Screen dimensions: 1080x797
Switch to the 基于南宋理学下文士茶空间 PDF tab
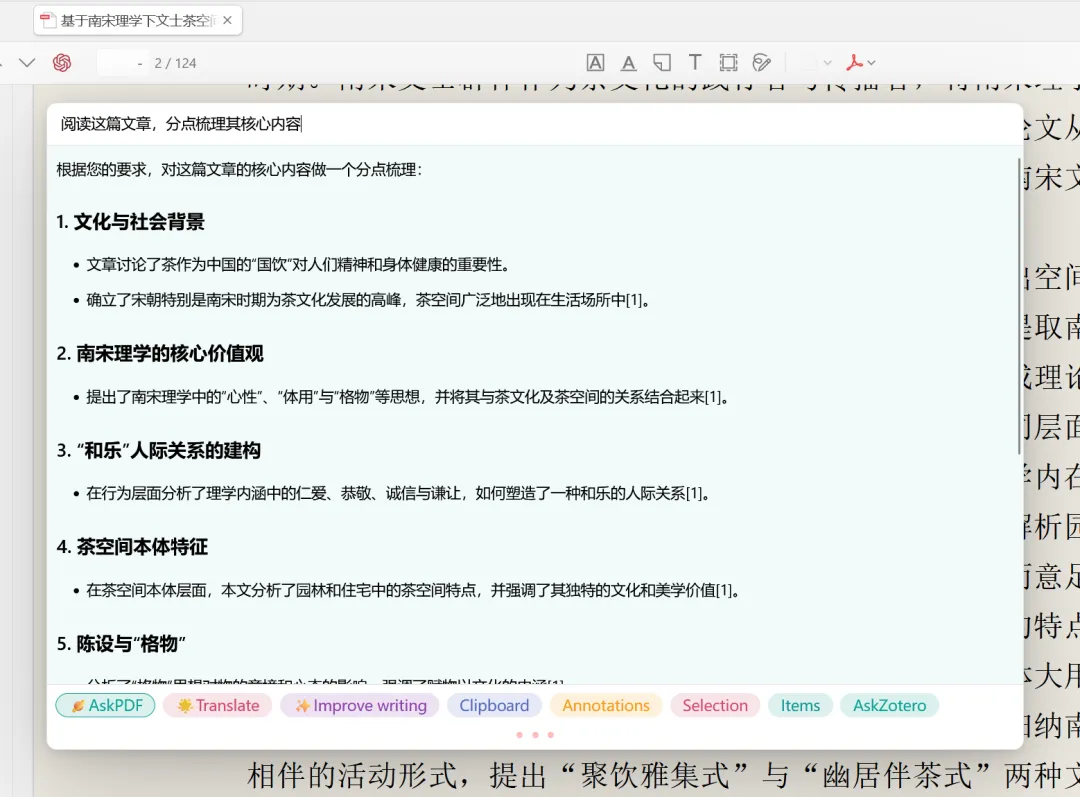click(138, 21)
